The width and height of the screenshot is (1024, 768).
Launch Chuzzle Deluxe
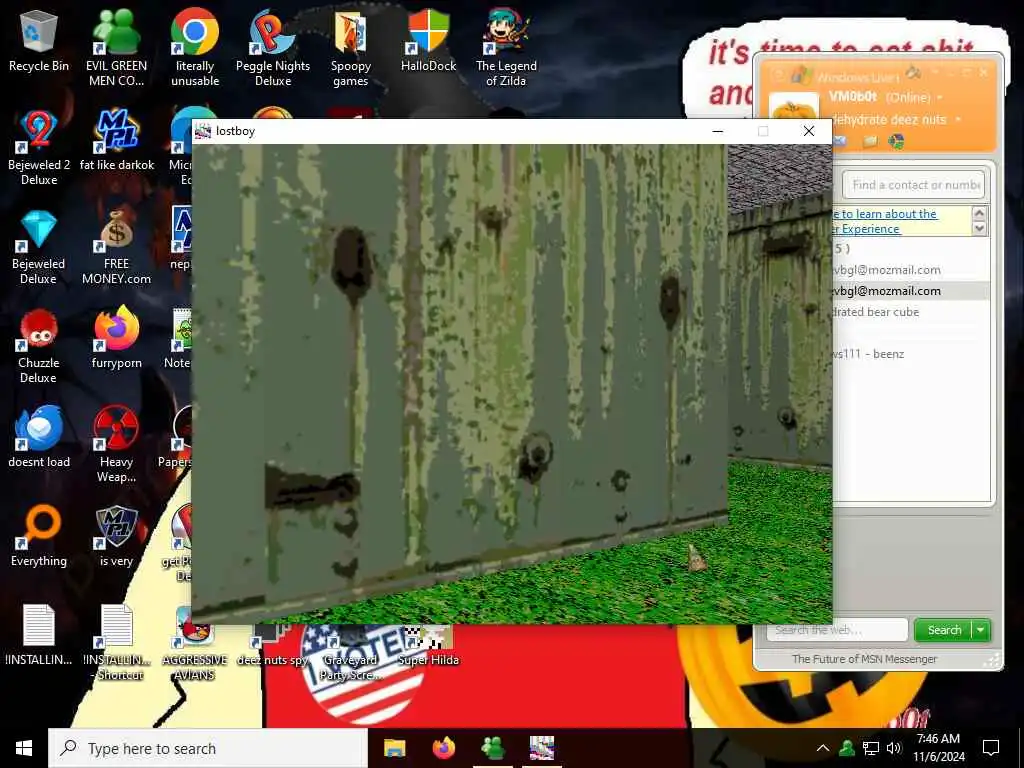click(39, 345)
